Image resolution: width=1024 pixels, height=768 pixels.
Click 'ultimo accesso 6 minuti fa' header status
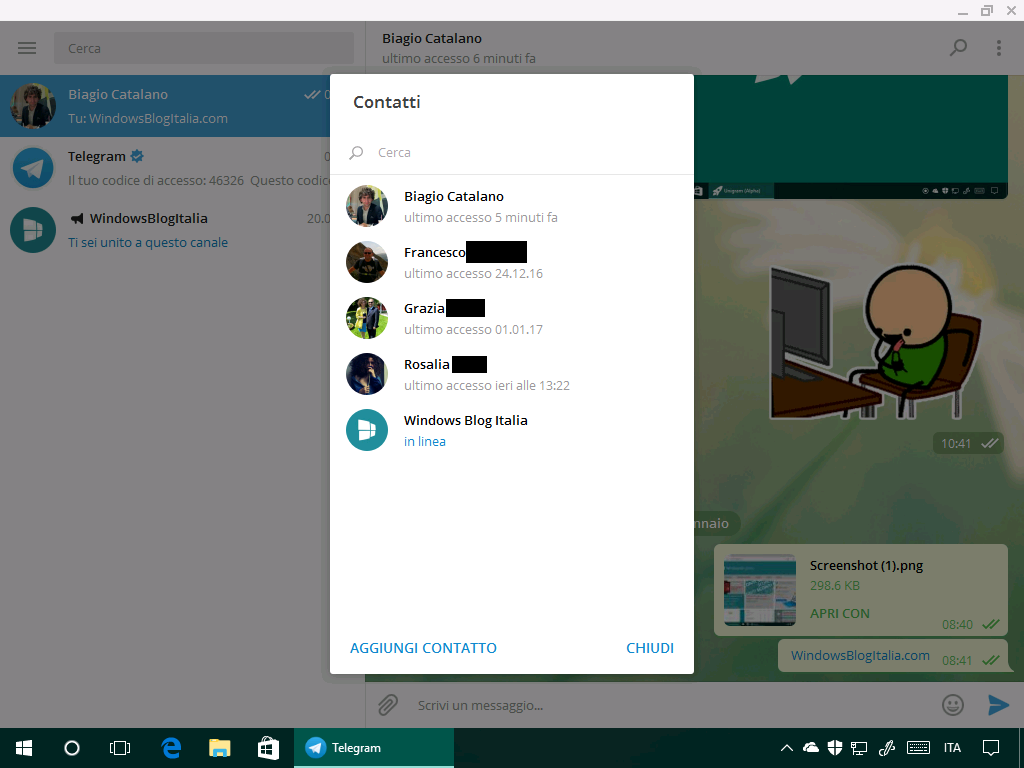pos(458,59)
